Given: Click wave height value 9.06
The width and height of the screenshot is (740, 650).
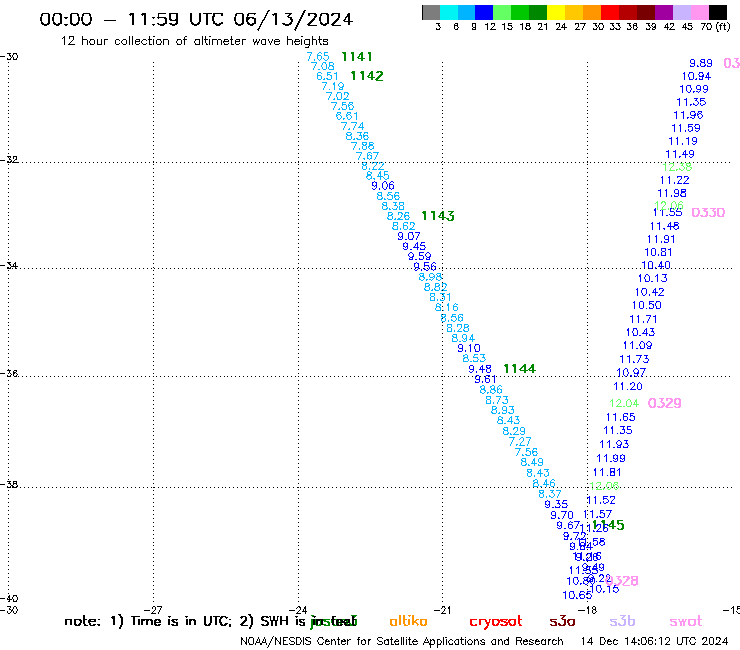Looking at the screenshot, I should click(x=383, y=186).
